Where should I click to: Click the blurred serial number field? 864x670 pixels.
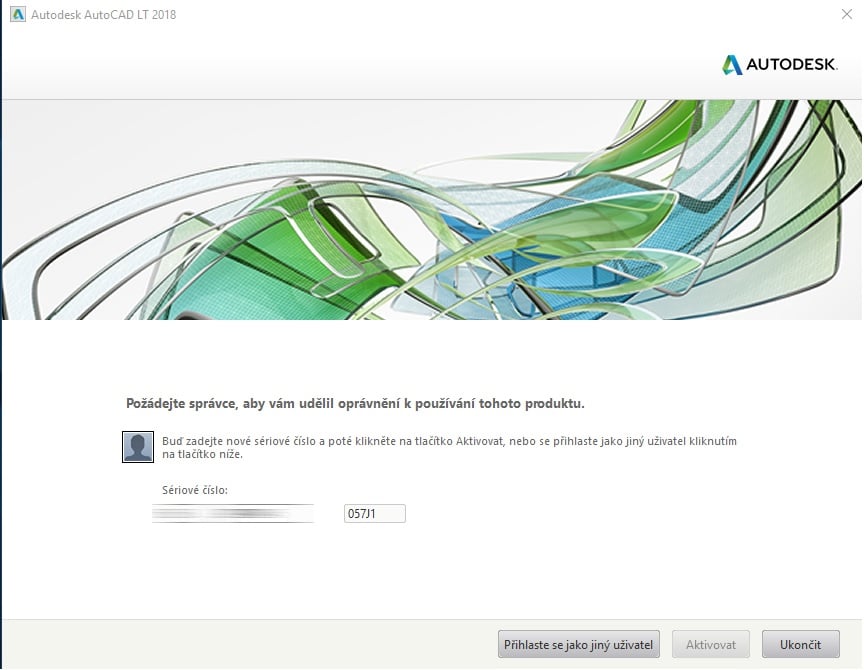pos(233,514)
